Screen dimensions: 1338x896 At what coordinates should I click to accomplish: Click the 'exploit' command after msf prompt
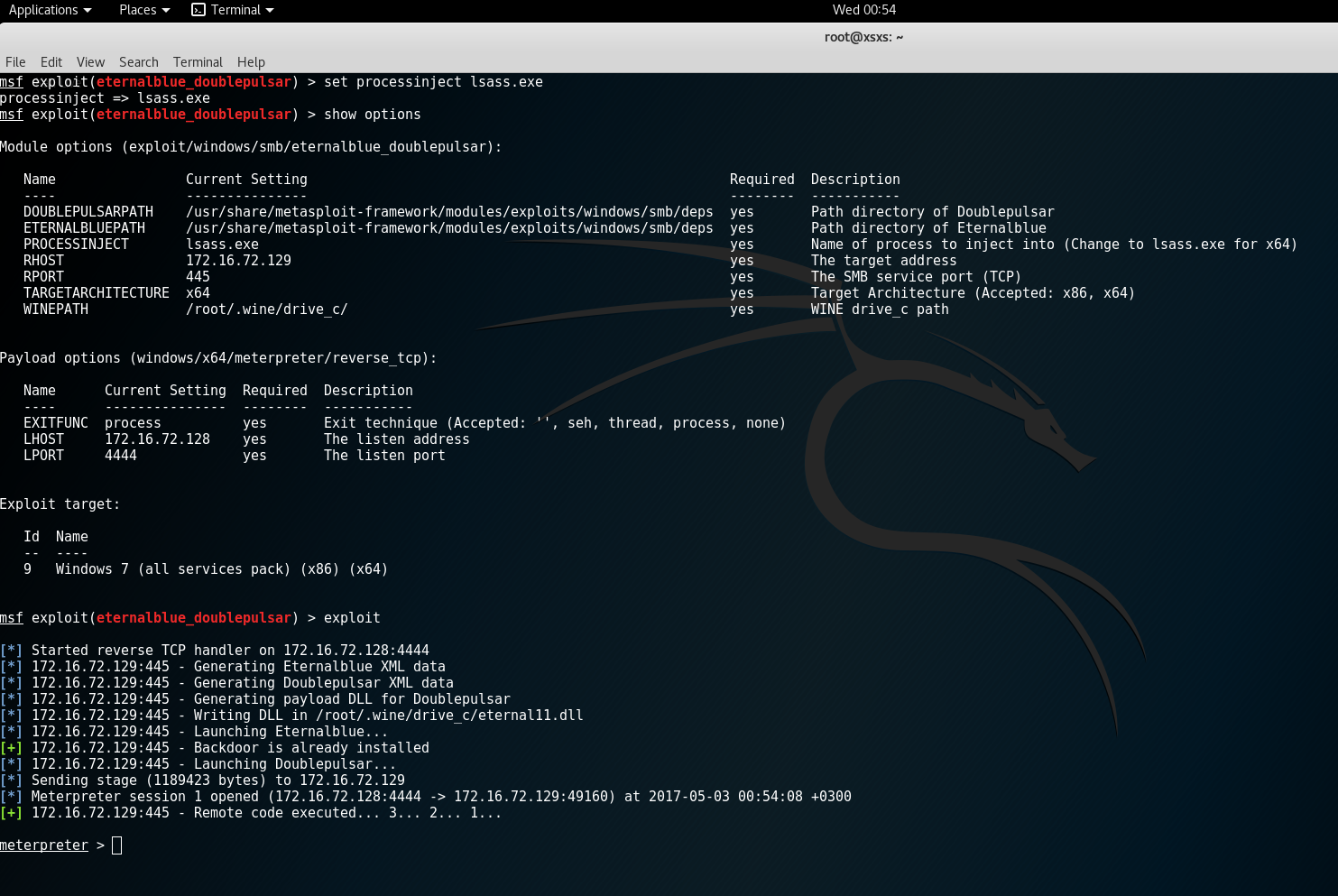[x=352, y=618]
